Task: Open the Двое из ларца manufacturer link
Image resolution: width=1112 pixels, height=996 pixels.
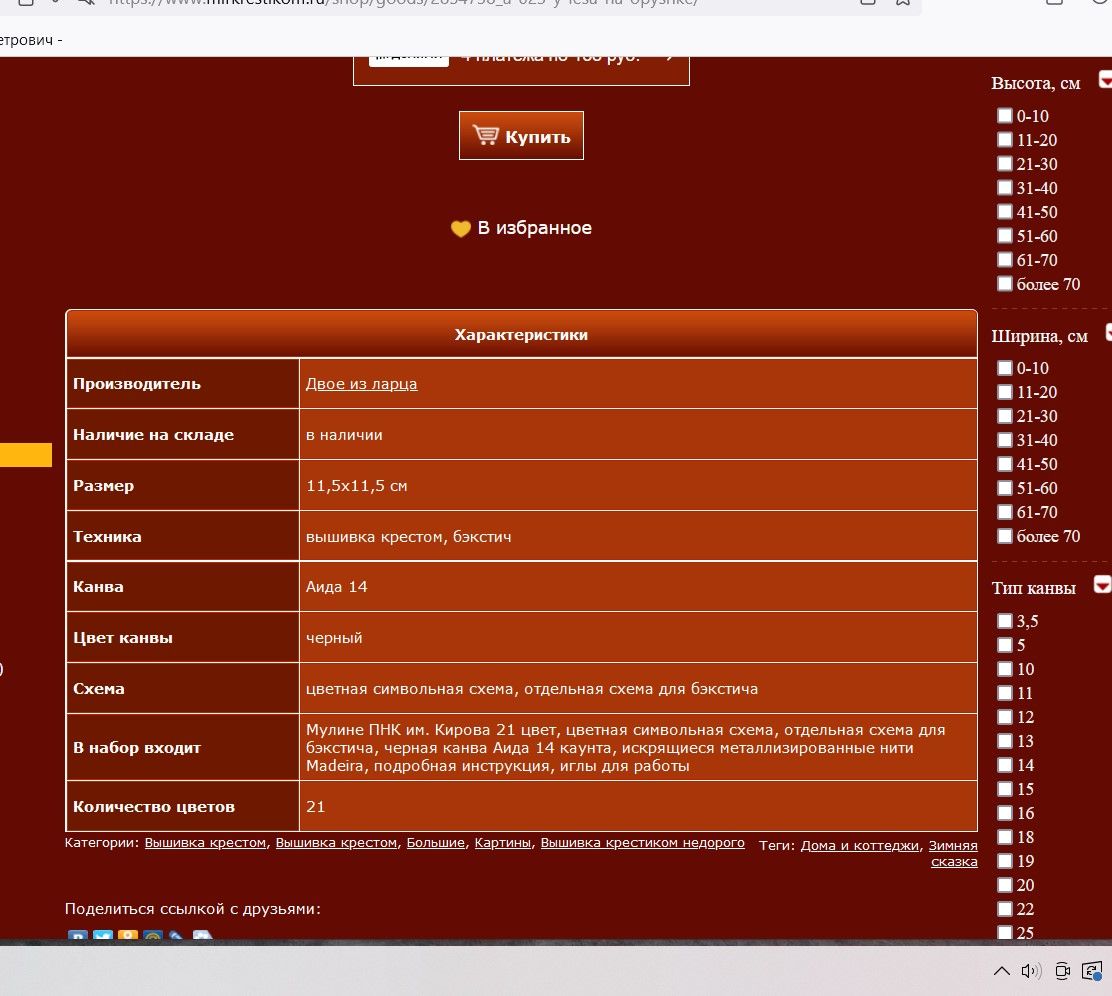Action: (x=361, y=384)
